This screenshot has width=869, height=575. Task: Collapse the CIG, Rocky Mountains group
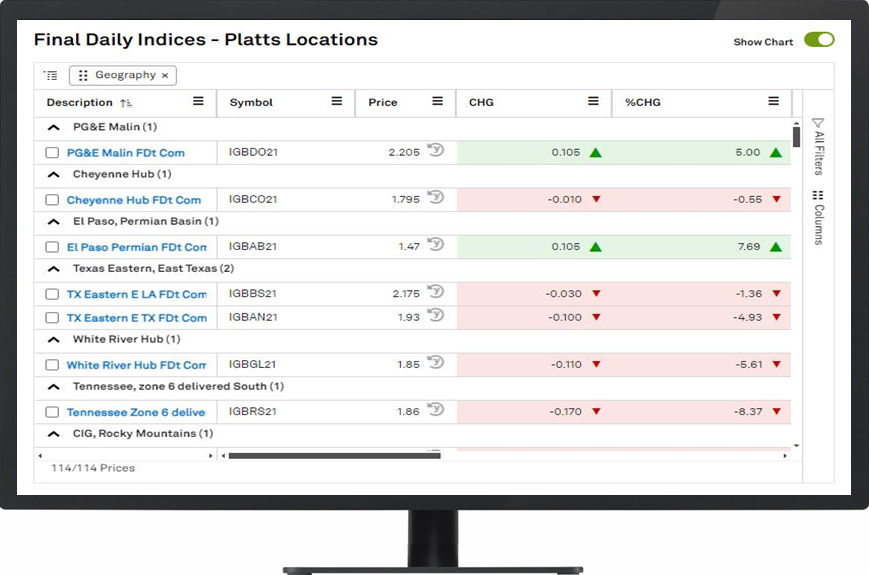[x=53, y=434]
